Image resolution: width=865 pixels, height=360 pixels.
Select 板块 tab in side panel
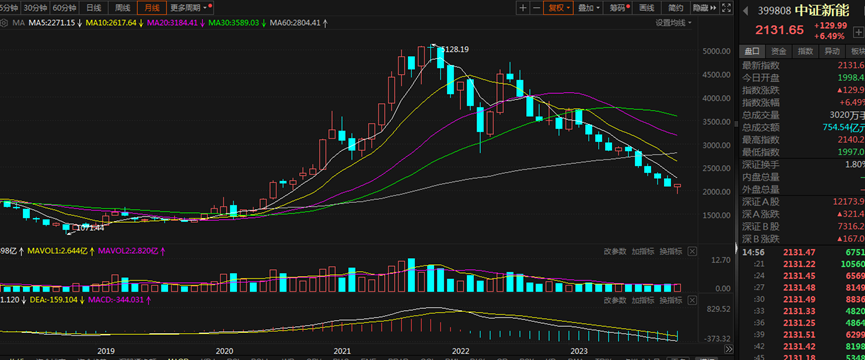tap(856, 51)
